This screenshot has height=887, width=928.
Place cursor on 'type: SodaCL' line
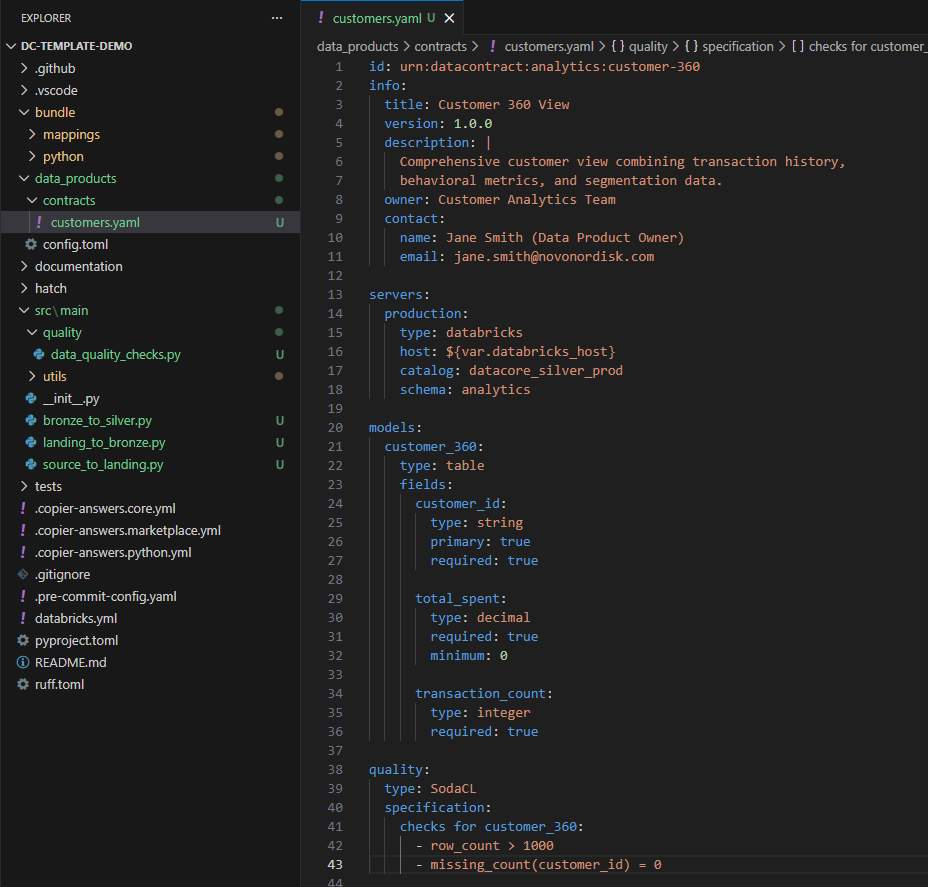(430, 788)
